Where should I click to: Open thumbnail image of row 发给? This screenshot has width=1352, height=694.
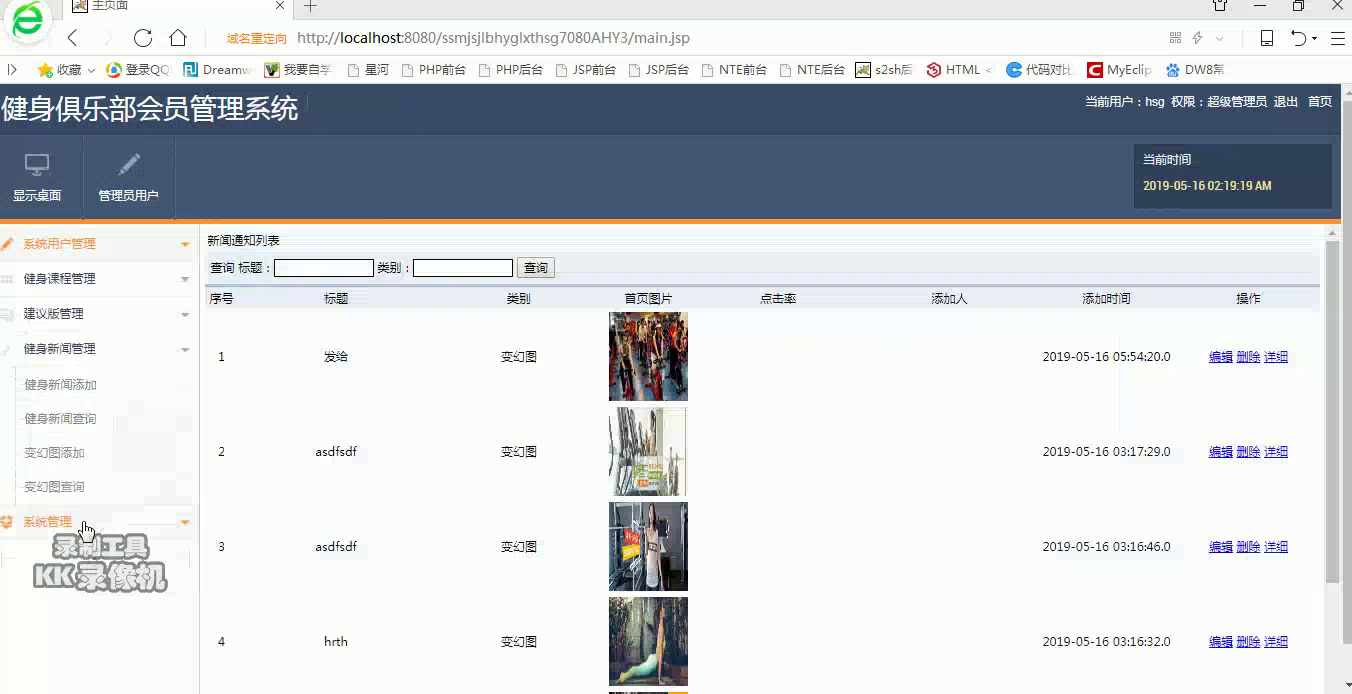(x=648, y=357)
